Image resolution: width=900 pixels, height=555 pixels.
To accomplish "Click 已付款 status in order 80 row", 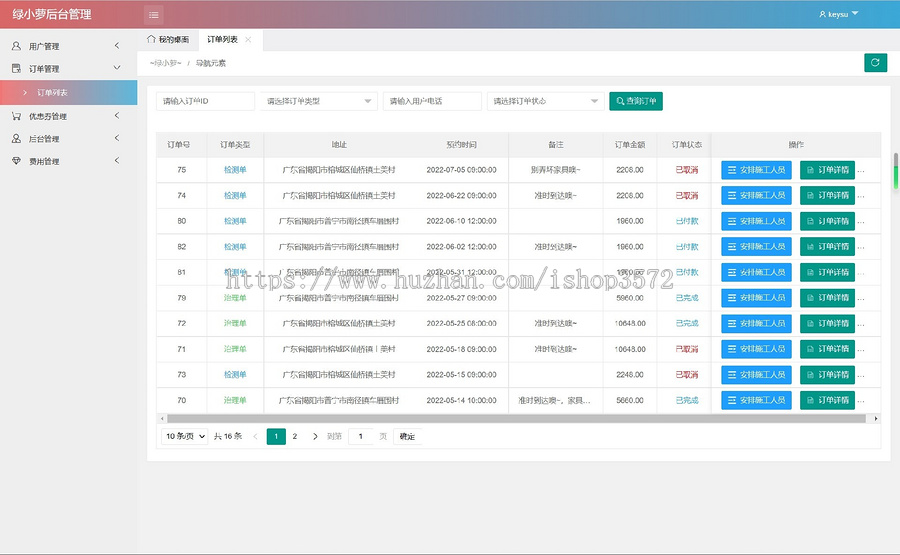I will (x=686, y=221).
